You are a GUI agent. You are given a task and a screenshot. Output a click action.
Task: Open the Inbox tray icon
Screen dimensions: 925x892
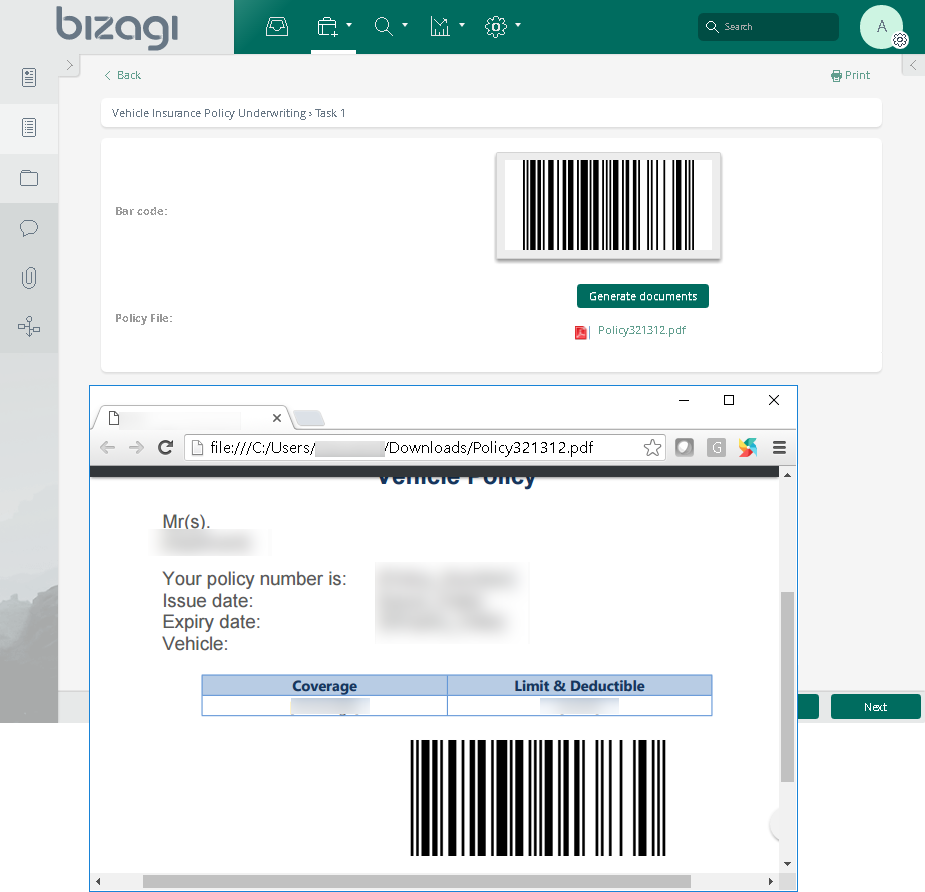click(277, 27)
